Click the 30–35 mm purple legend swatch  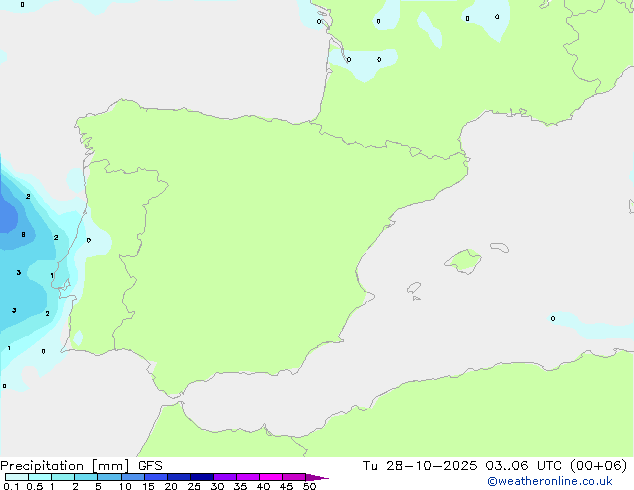click(x=224, y=477)
